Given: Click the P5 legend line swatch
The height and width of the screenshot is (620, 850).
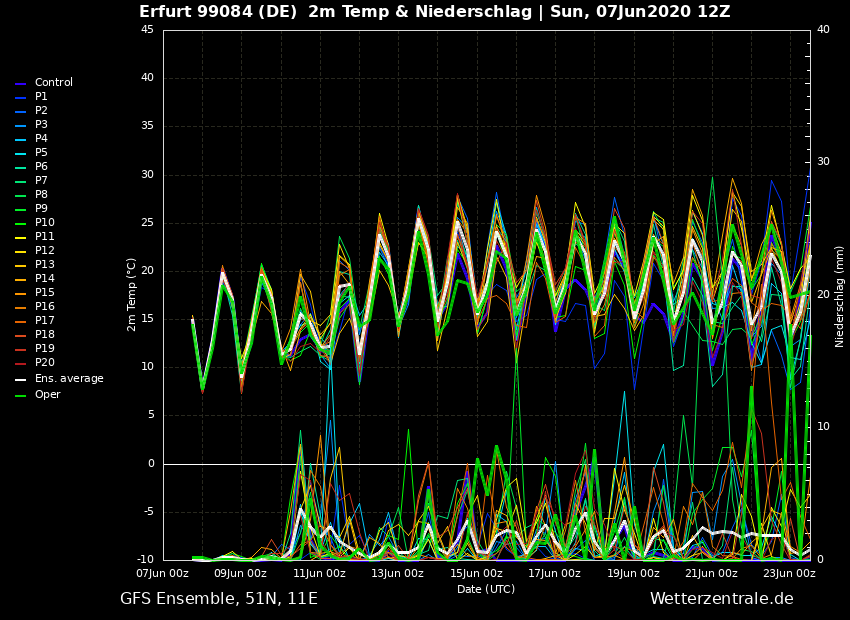Looking at the screenshot, I should point(20,153).
